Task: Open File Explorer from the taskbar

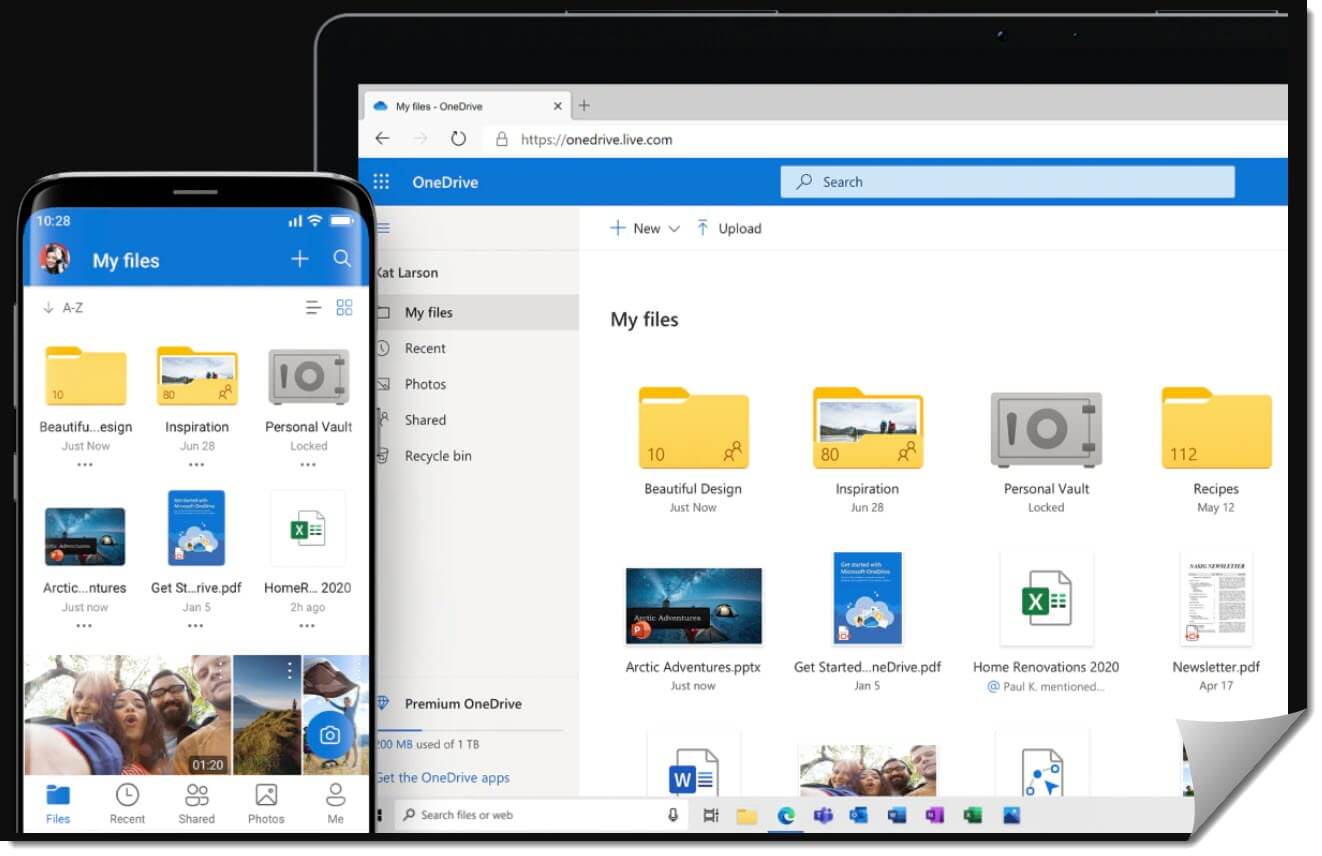Action: click(747, 815)
